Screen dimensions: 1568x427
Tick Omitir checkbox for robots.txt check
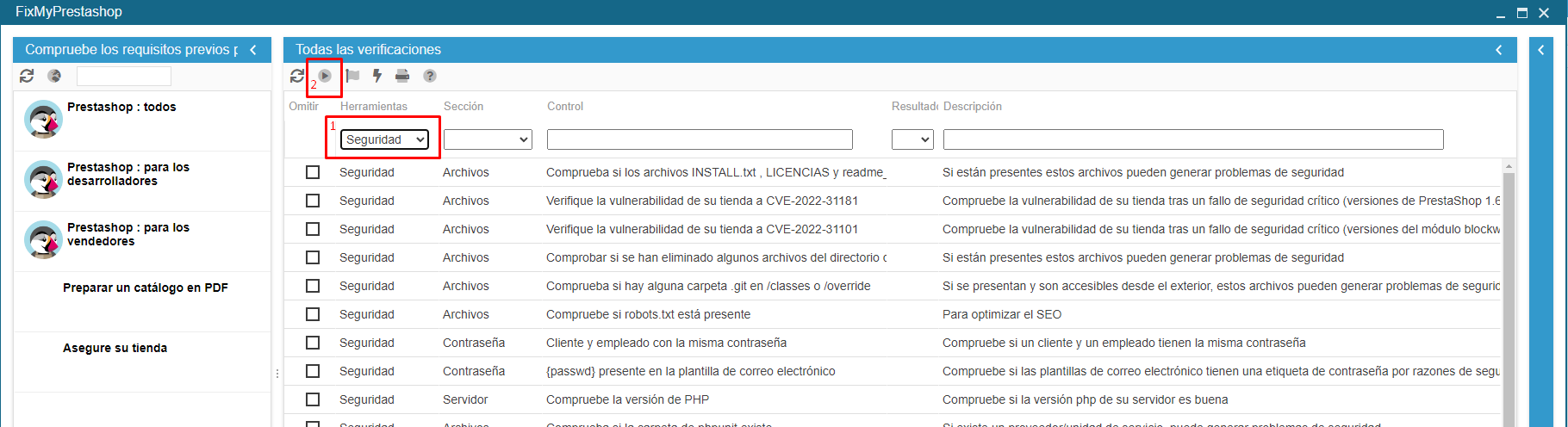click(313, 314)
